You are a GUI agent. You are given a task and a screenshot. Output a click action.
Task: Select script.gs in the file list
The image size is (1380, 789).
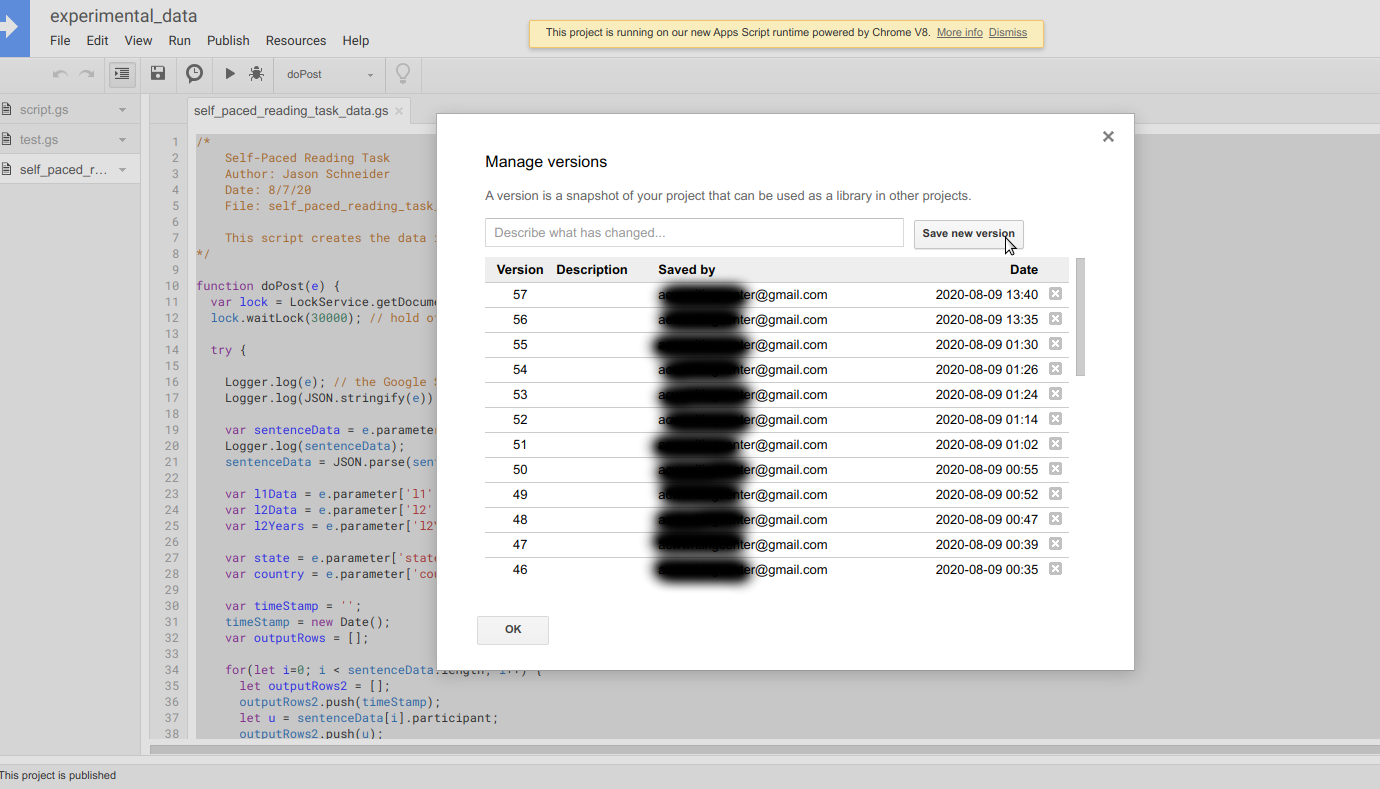click(44, 110)
